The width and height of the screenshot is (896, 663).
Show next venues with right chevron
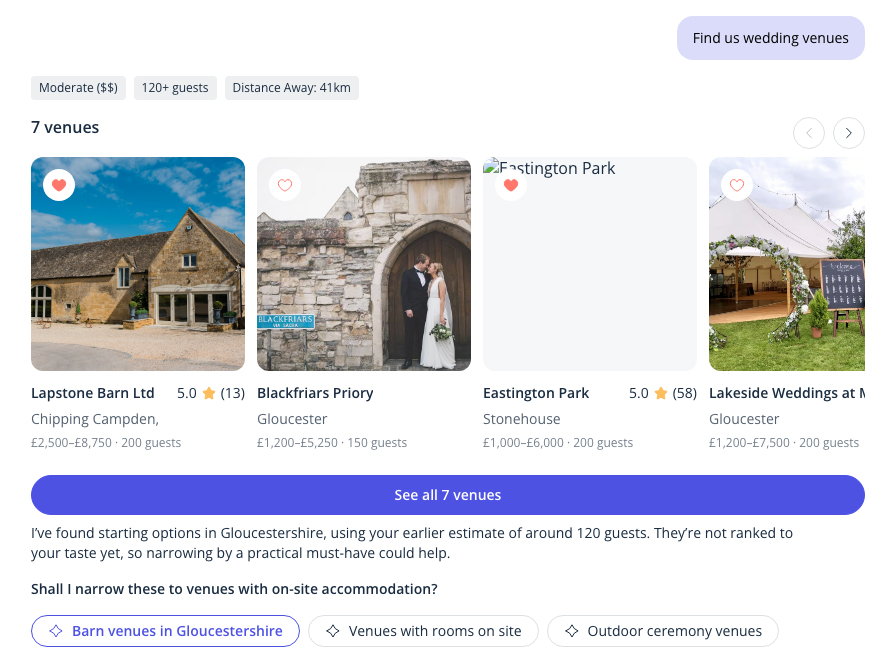(849, 133)
